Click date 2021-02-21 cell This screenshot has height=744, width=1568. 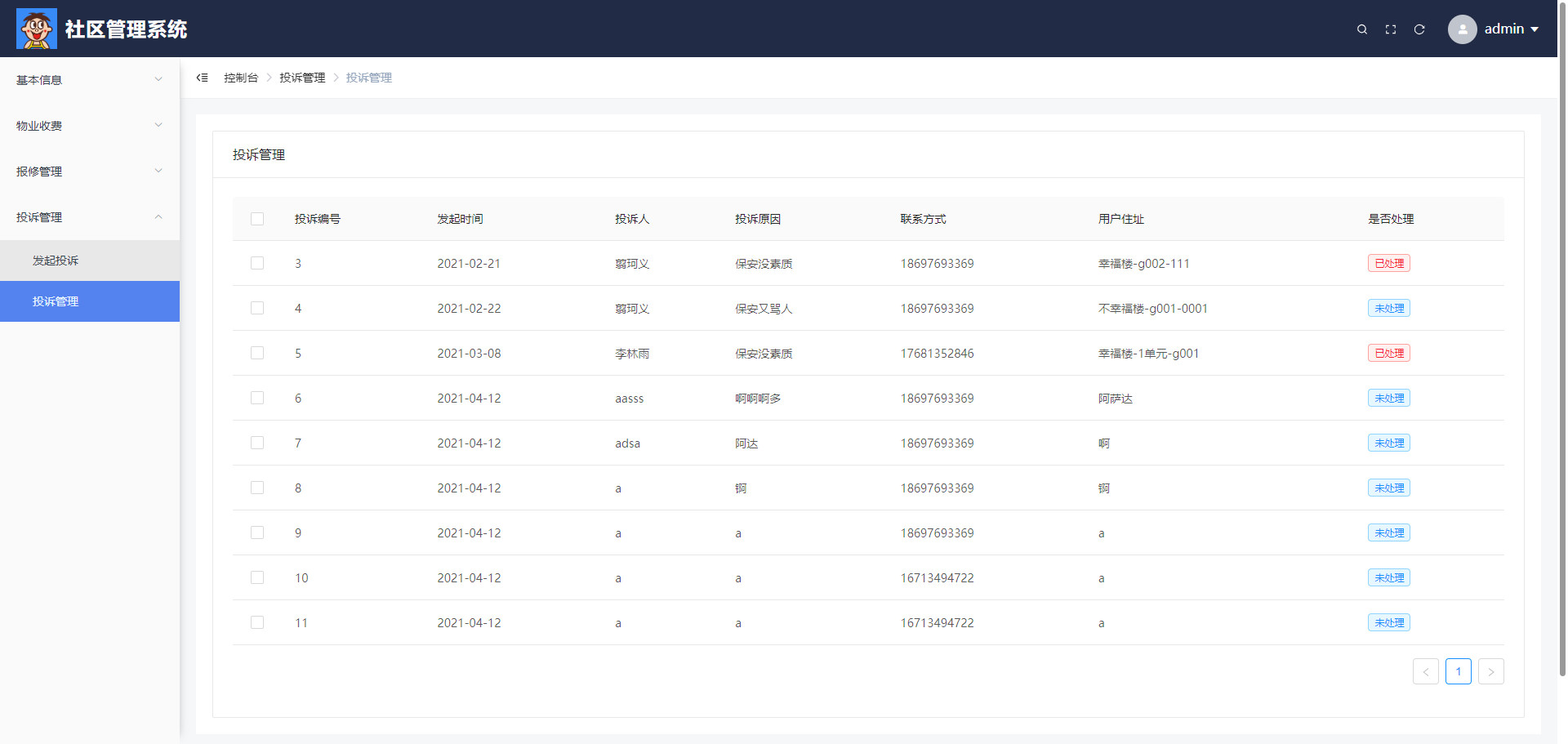tap(469, 264)
